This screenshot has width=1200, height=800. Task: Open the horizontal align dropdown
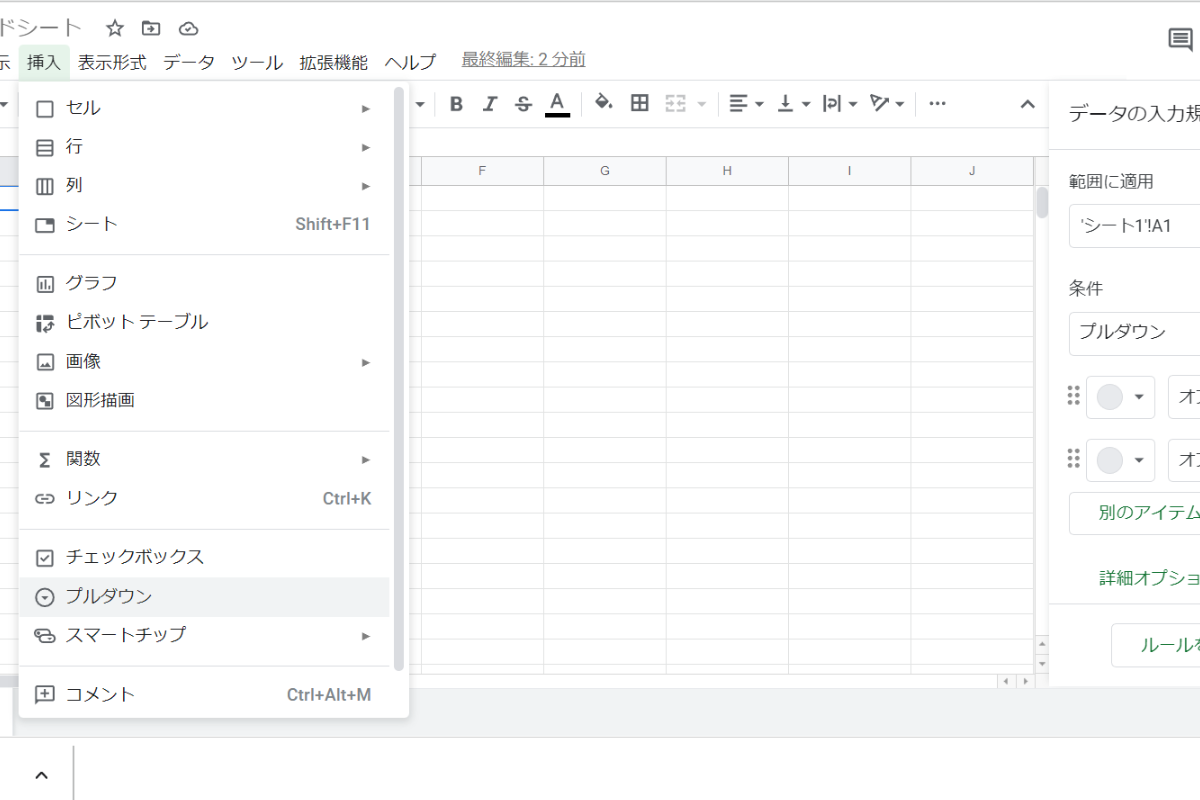[x=745, y=104]
